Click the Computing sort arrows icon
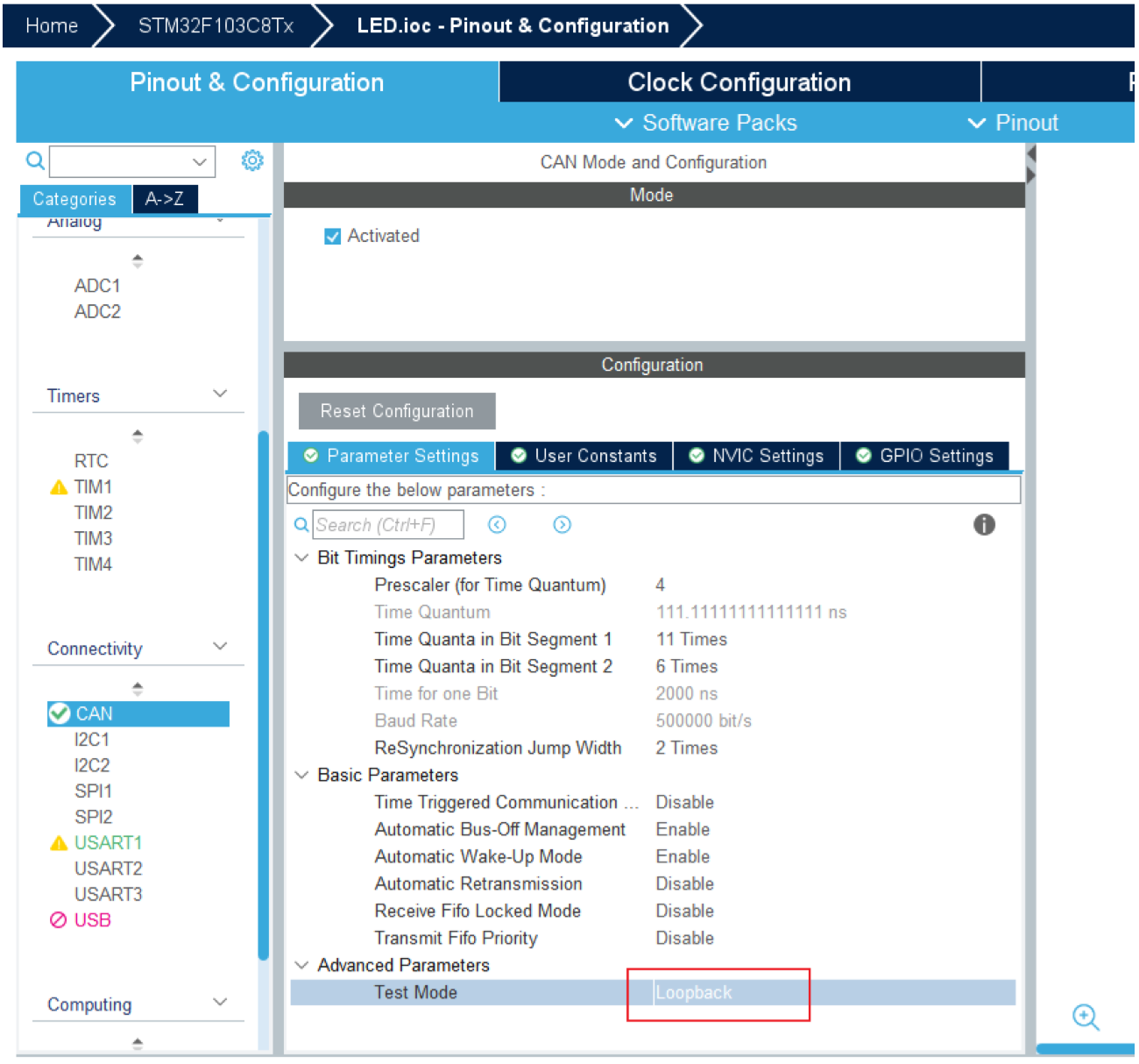 coord(138,1044)
